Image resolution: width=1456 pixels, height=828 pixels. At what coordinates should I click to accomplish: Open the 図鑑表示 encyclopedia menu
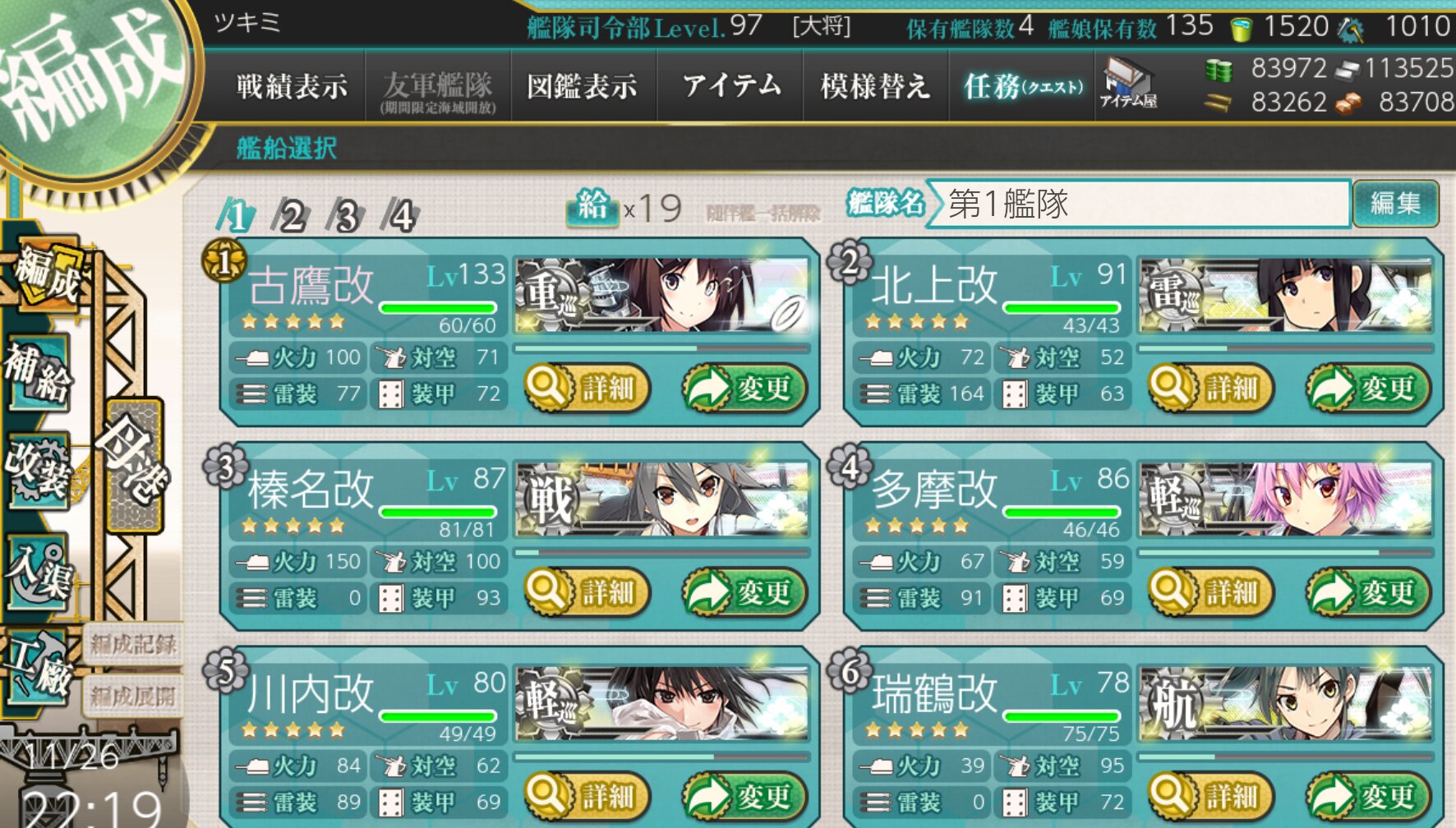pos(582,85)
